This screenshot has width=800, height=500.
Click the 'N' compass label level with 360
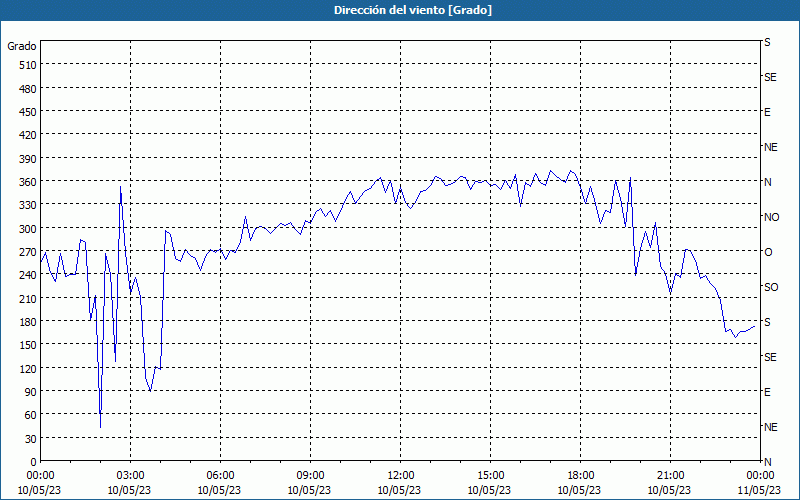[768, 182]
